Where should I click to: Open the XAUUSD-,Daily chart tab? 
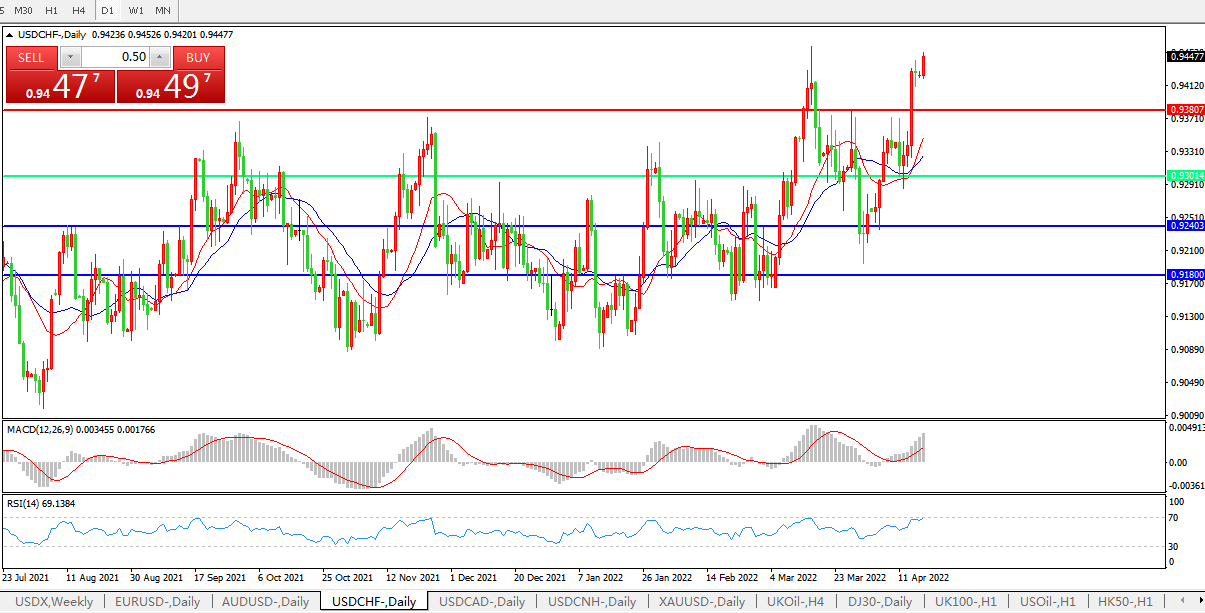(701, 601)
